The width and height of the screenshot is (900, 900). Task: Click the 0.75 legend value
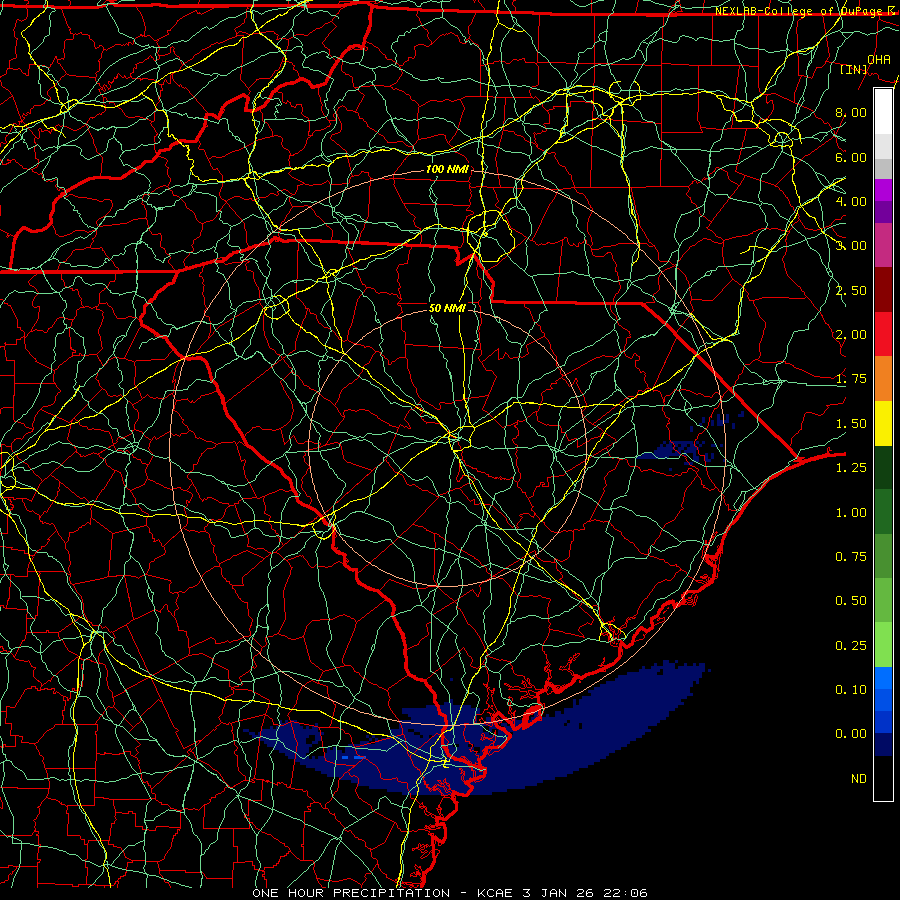[851, 557]
